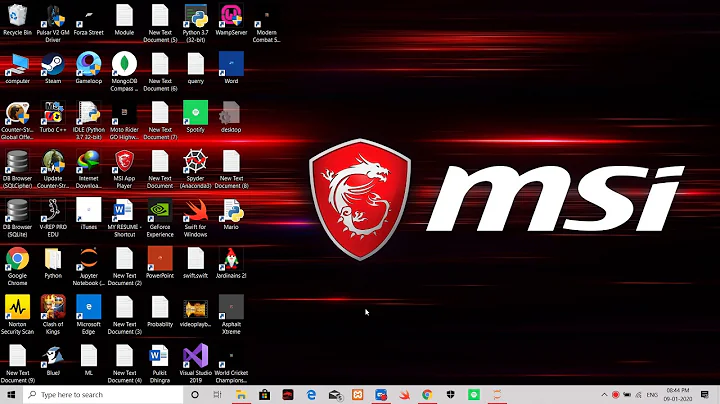Select the GeForce Experience icon
720x404 pixels.
click(160, 218)
